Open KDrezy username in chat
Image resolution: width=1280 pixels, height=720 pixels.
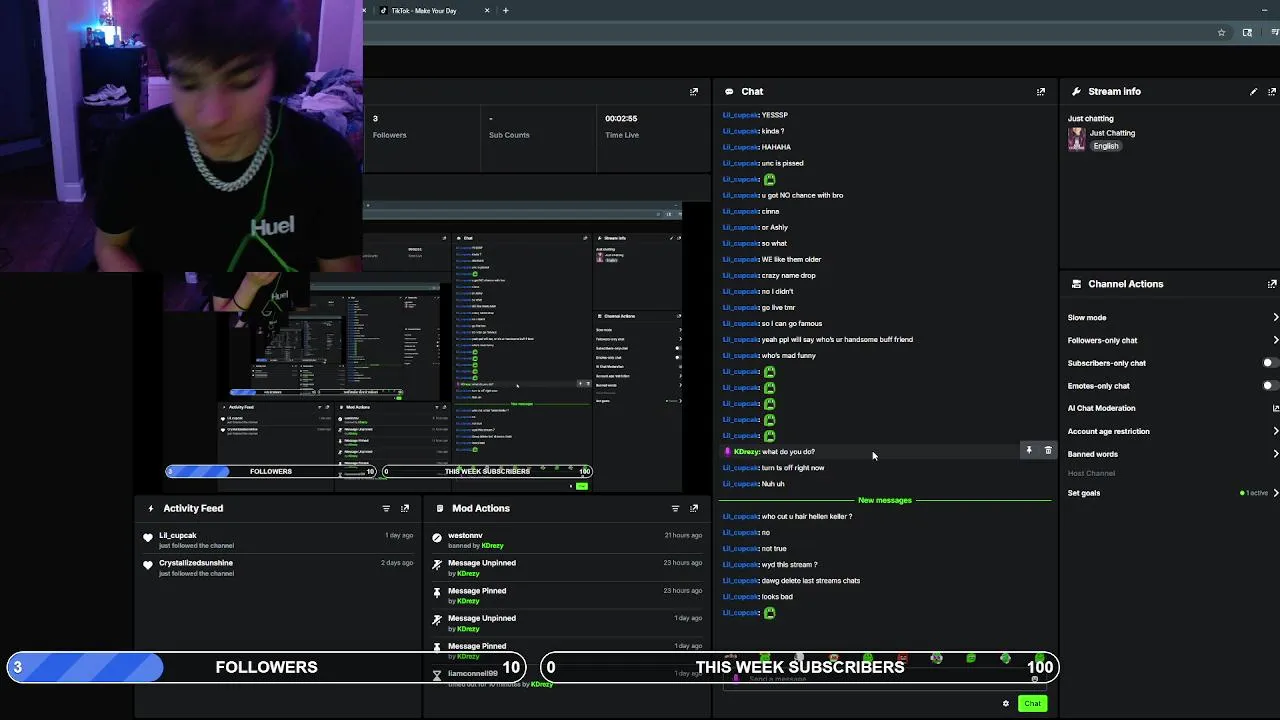(x=746, y=452)
